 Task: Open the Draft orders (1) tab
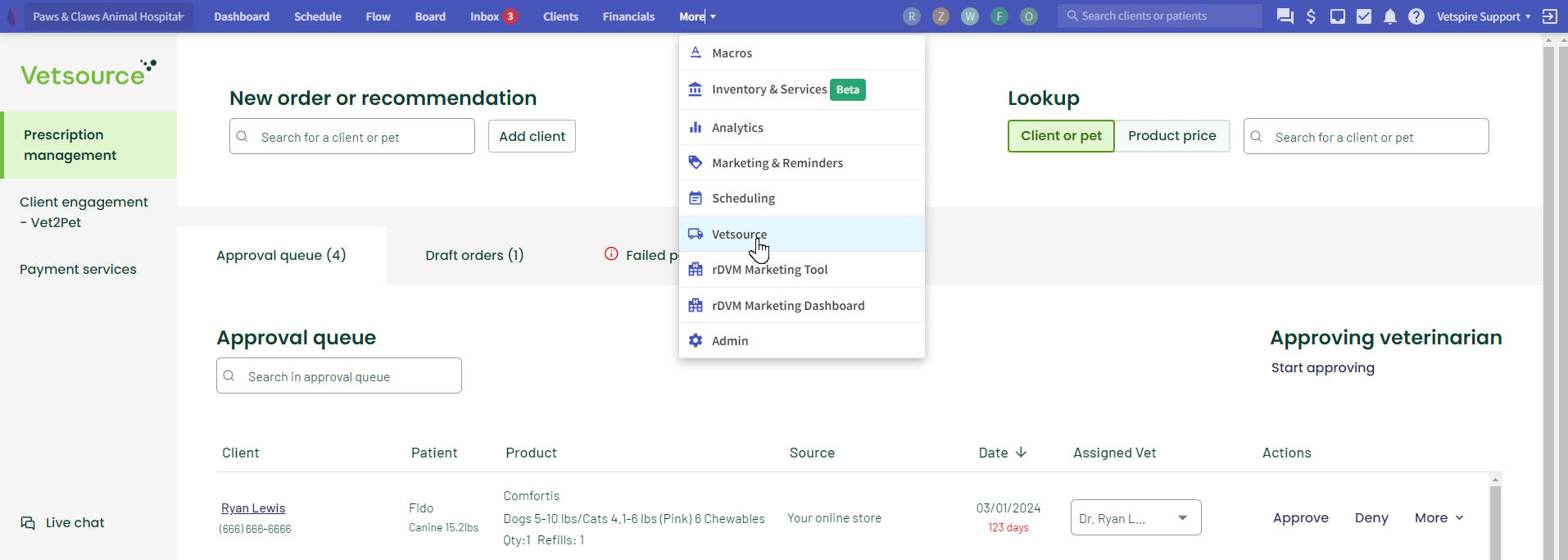pyautogui.click(x=474, y=256)
